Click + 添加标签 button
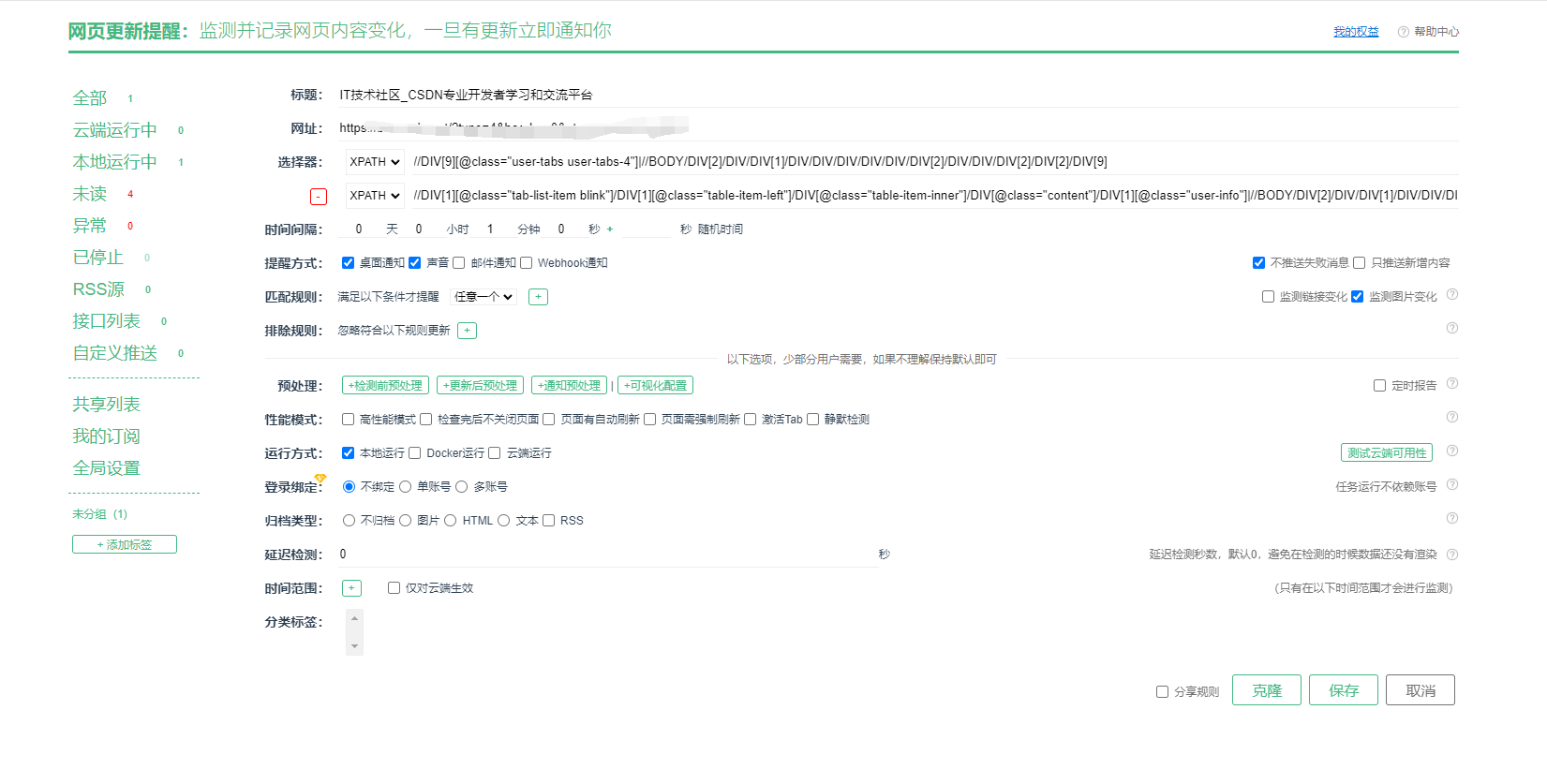This screenshot has height=784, width=1547. point(125,545)
